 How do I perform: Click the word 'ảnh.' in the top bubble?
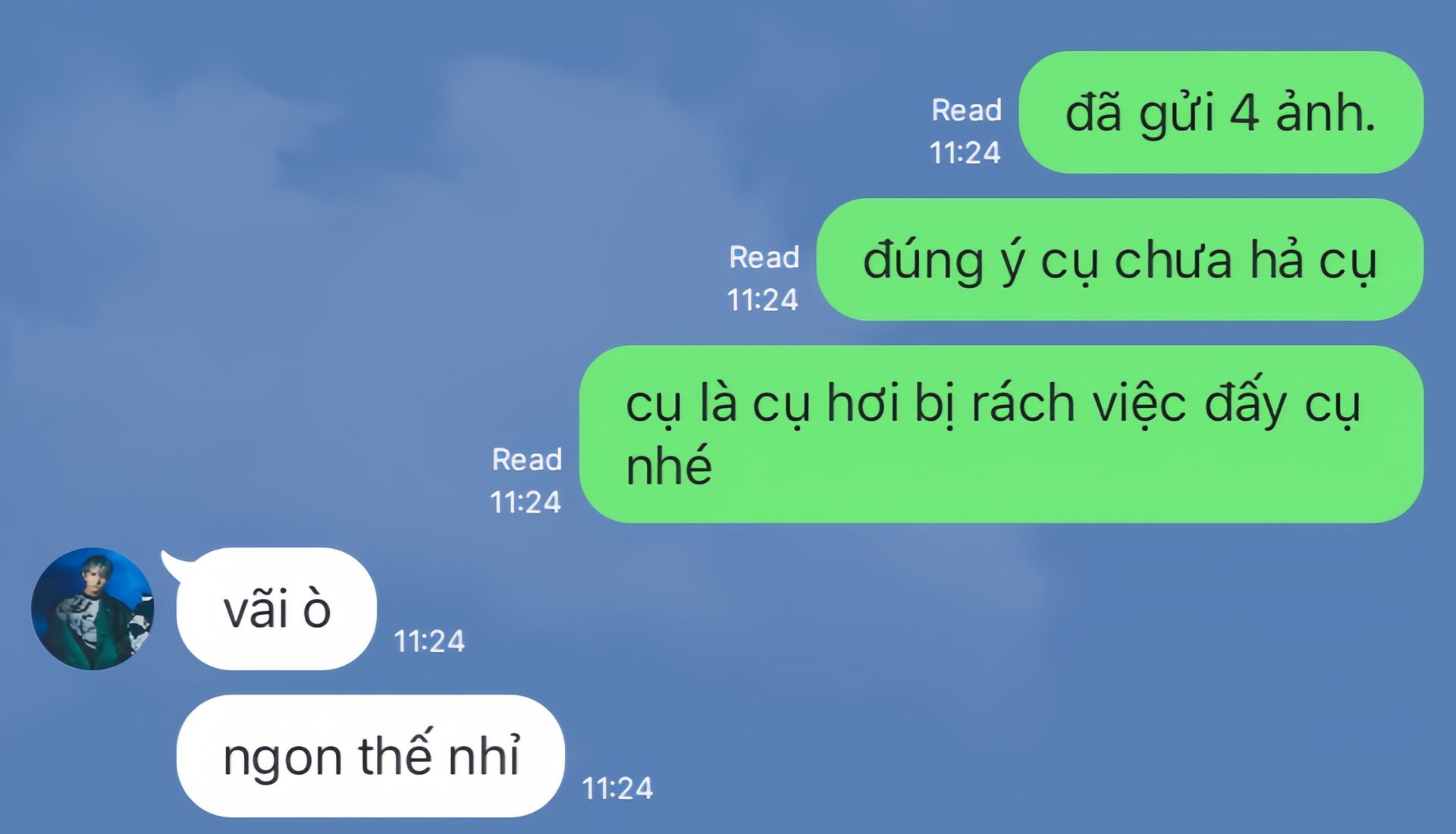1326,112
